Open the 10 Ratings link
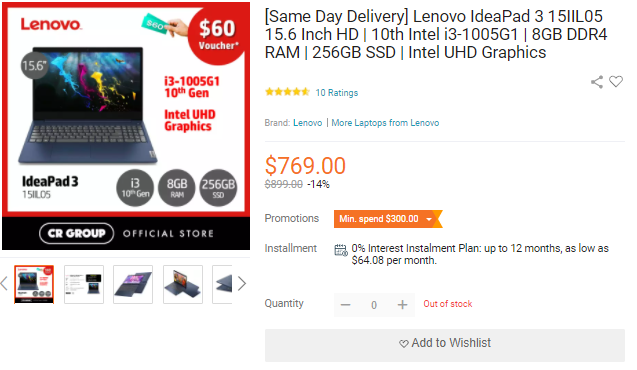 (337, 93)
